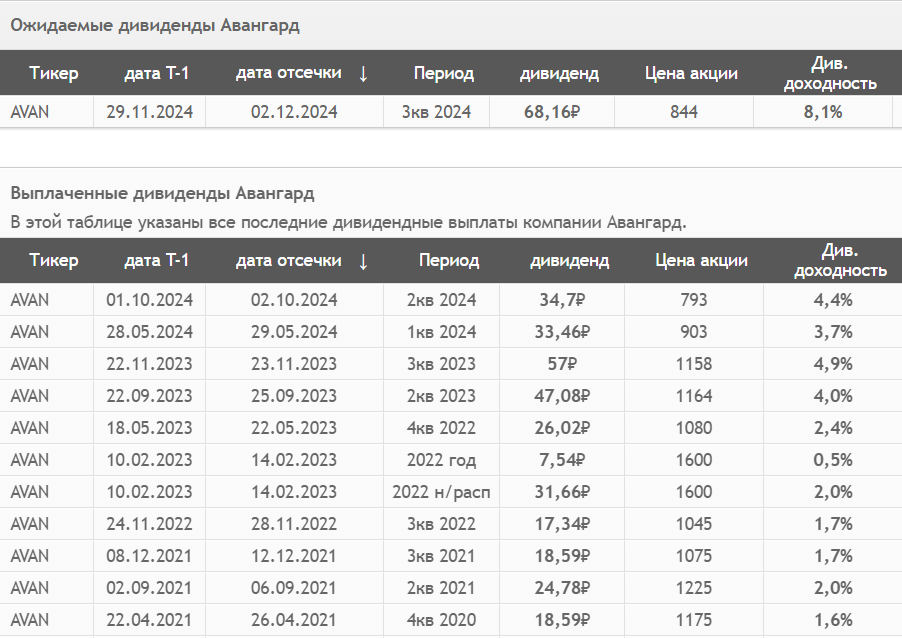Click T-1 date 18.05.2023

[x=150, y=428]
